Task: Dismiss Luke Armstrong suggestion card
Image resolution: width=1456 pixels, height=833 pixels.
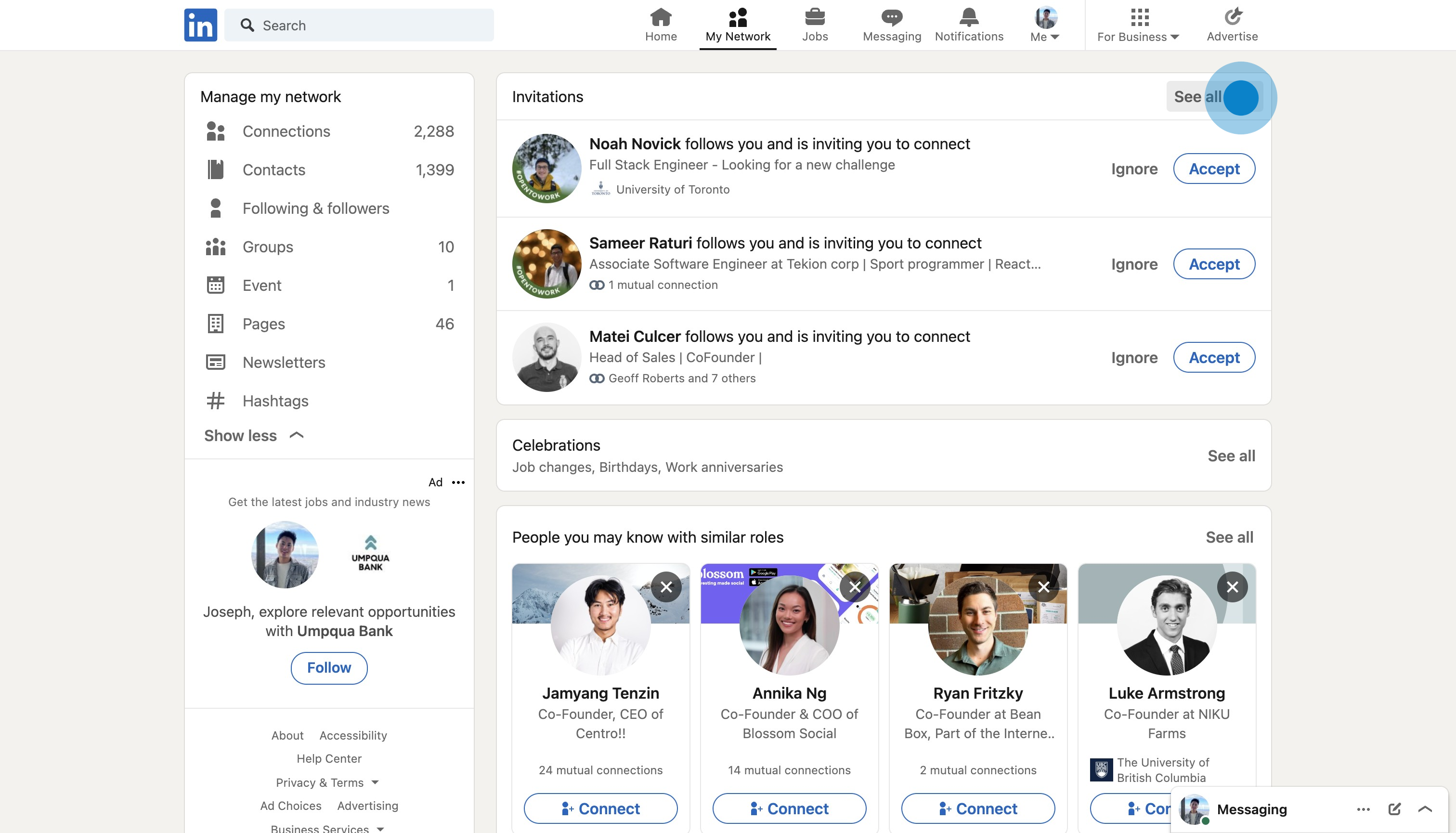Action: point(1232,586)
